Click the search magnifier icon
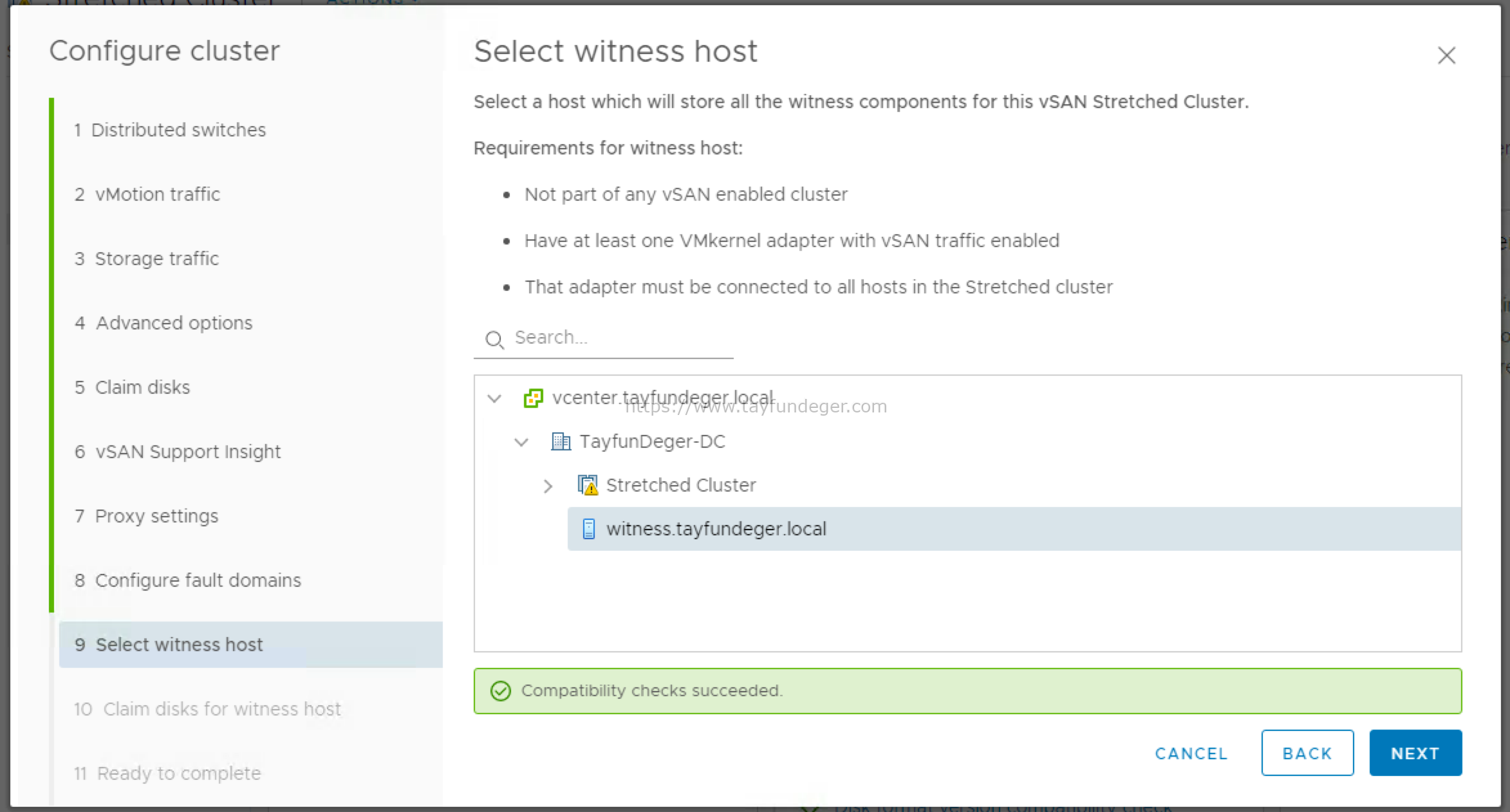Viewport: 1510px width, 812px height. point(494,339)
